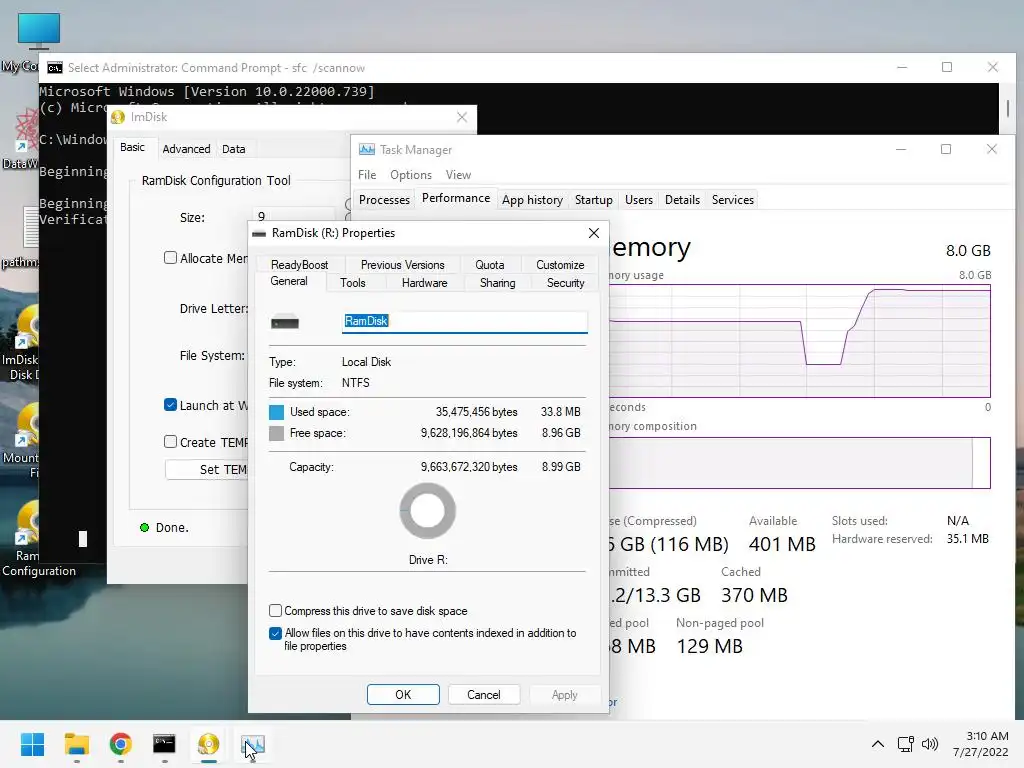
Task: Click the drive usage donut chart
Action: (428, 511)
